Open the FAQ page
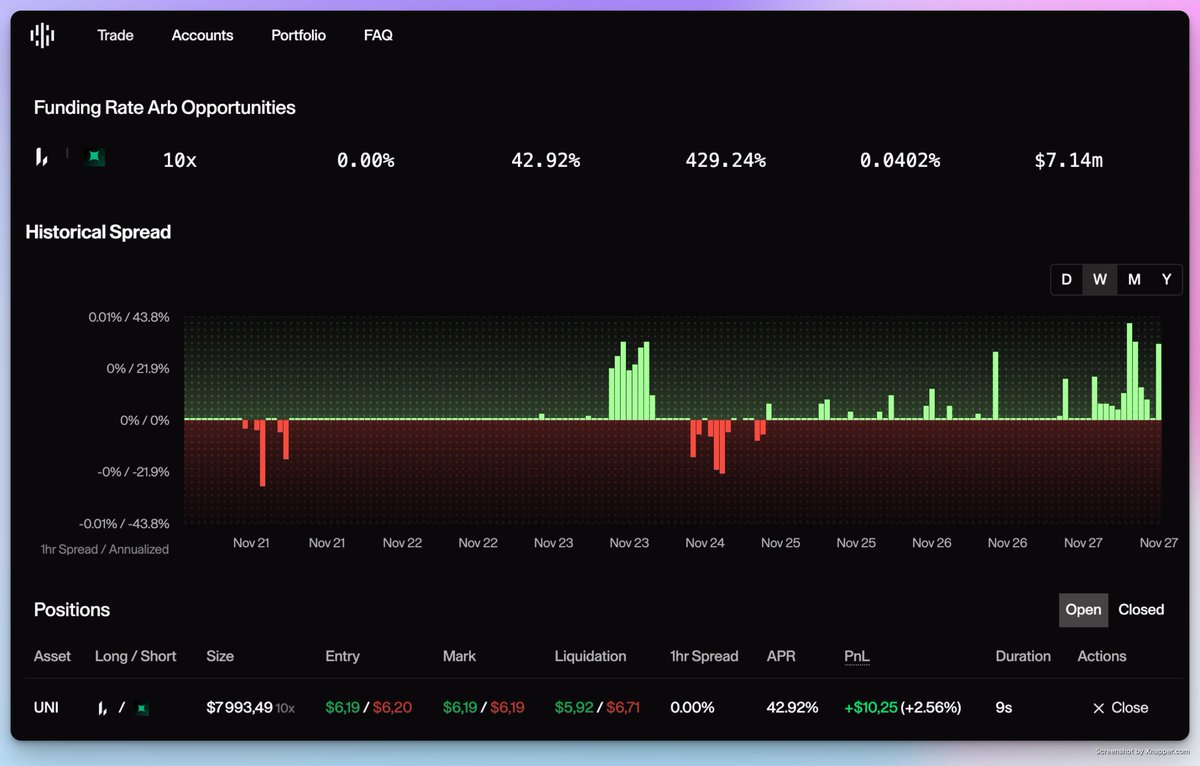This screenshot has width=1200, height=766. point(378,35)
